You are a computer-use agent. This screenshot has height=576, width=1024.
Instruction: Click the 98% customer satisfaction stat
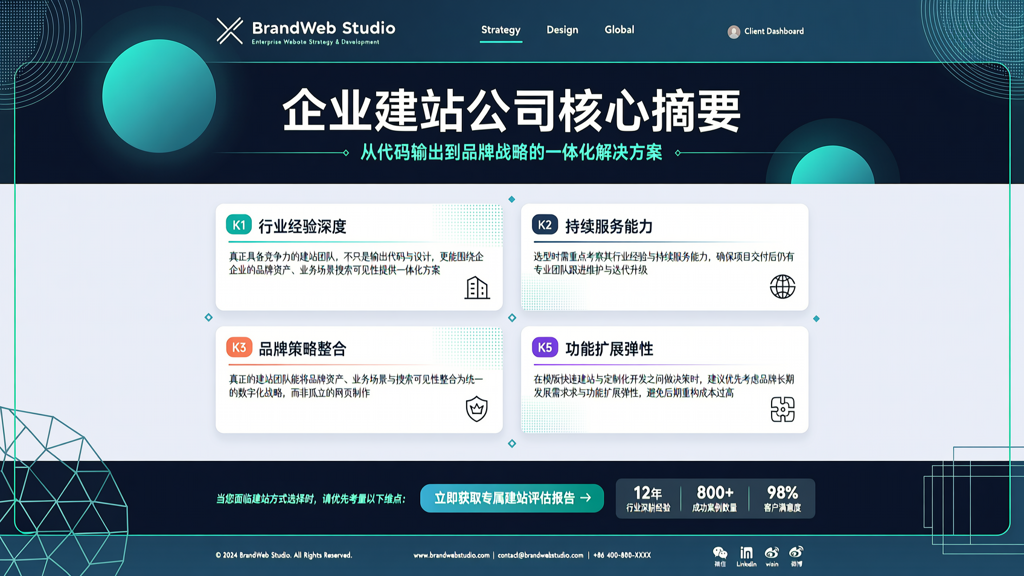click(782, 498)
